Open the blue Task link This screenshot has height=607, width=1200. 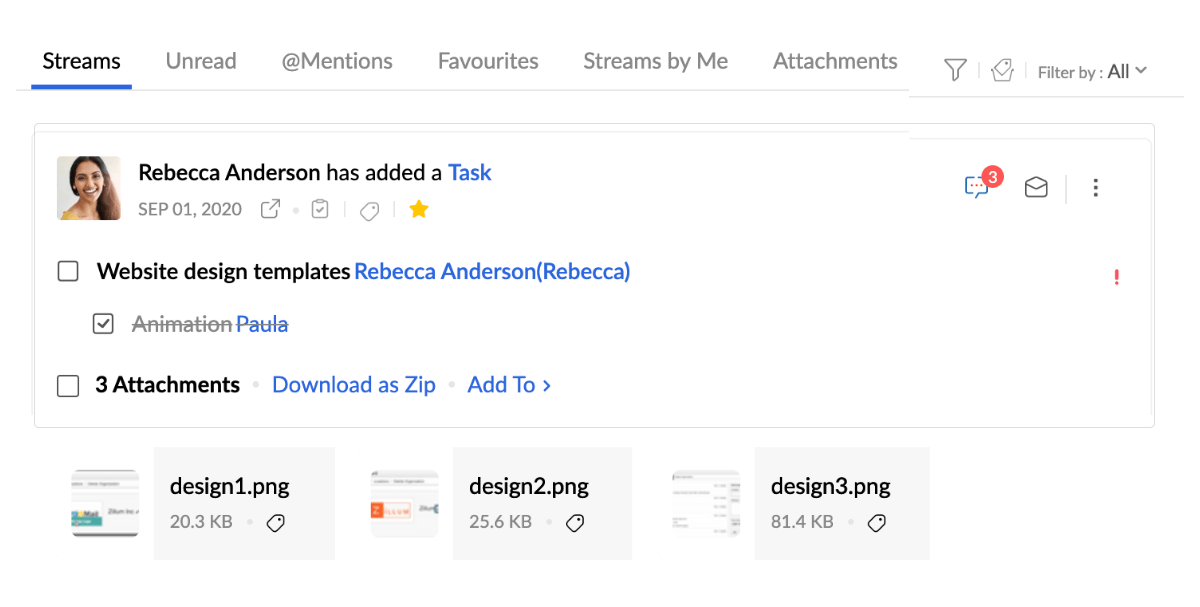(x=469, y=173)
